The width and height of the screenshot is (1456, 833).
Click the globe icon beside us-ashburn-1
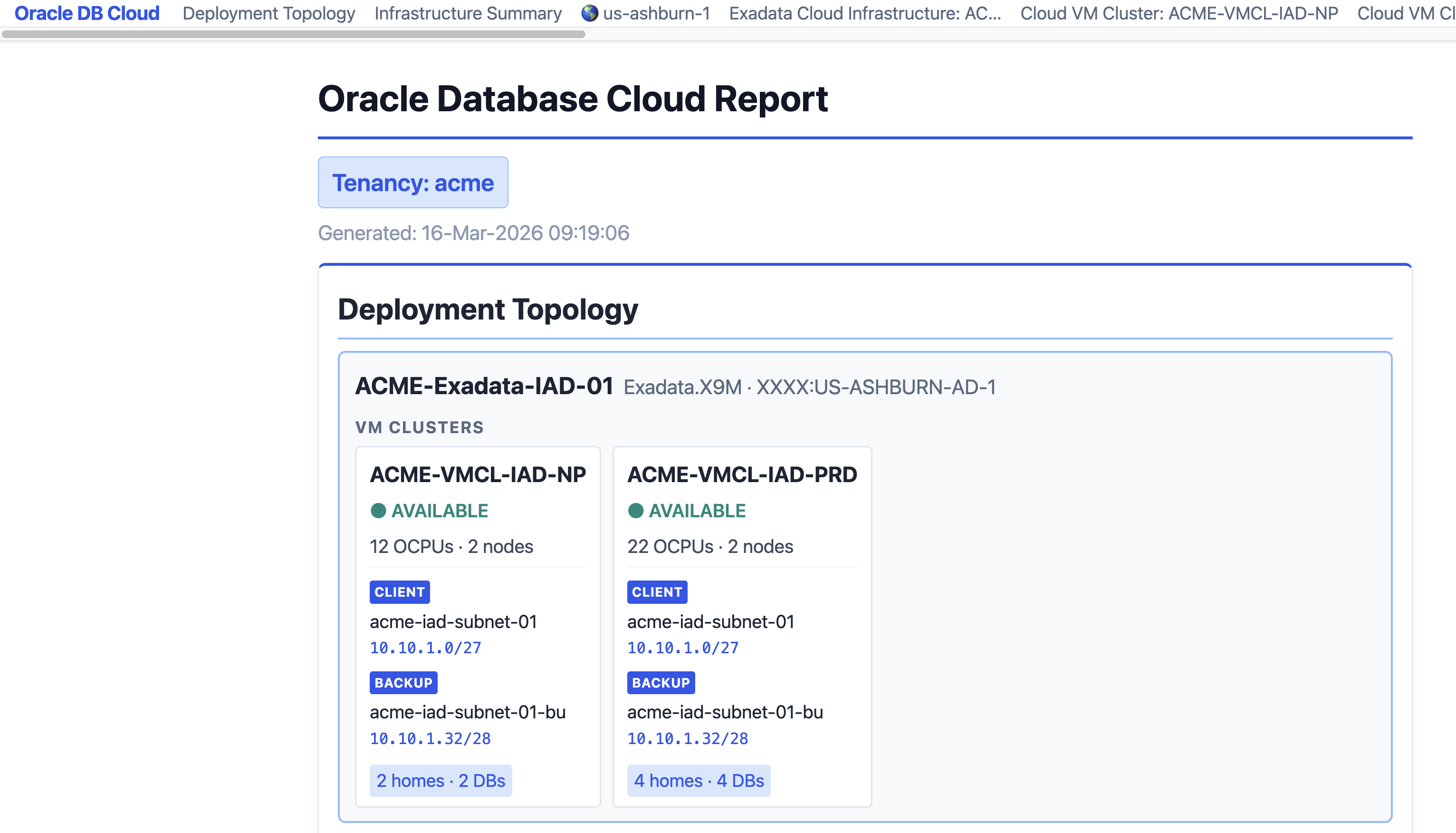[x=589, y=13]
